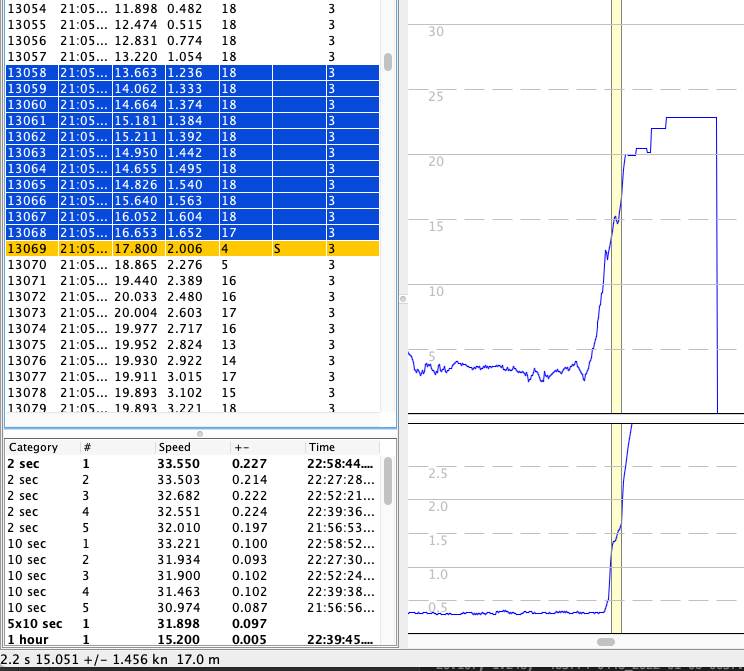Image resolution: width=744 pixels, height=671 pixels.
Task: Click the Speed column header in results
Action: tap(174, 447)
